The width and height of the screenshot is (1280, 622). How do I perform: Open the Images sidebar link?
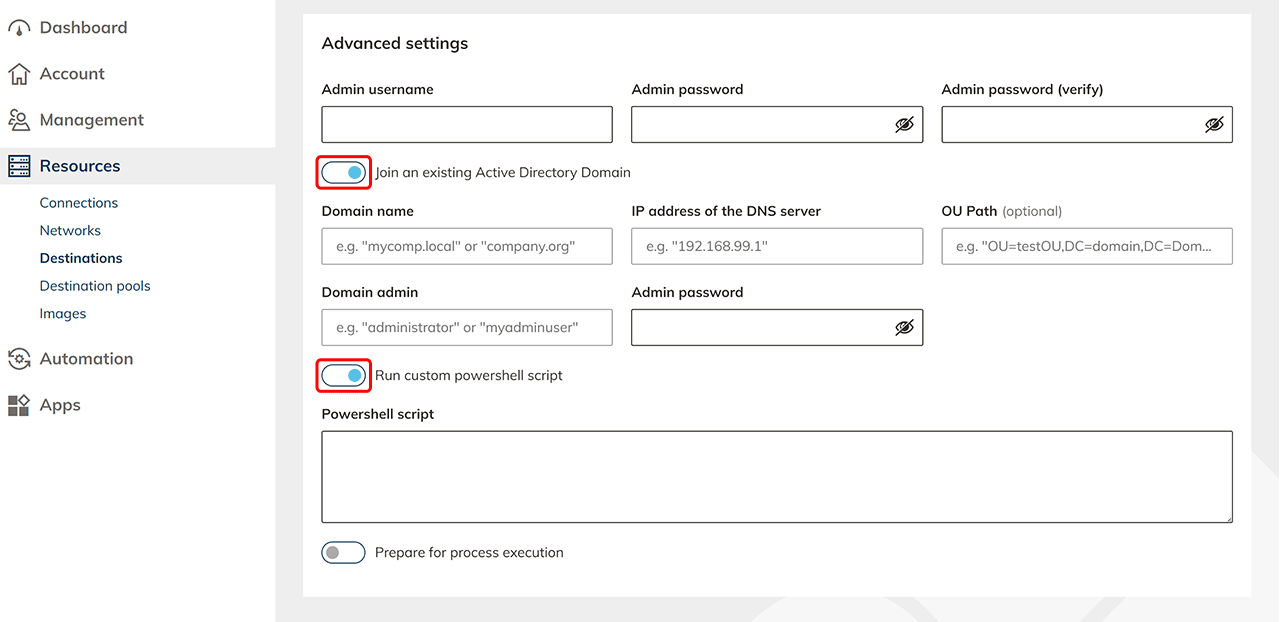pyautogui.click(x=63, y=314)
